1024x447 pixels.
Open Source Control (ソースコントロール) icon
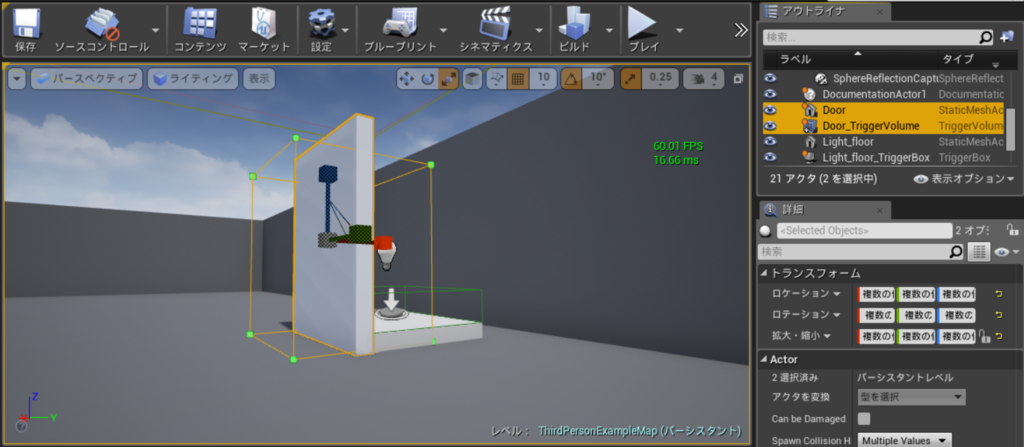102,24
